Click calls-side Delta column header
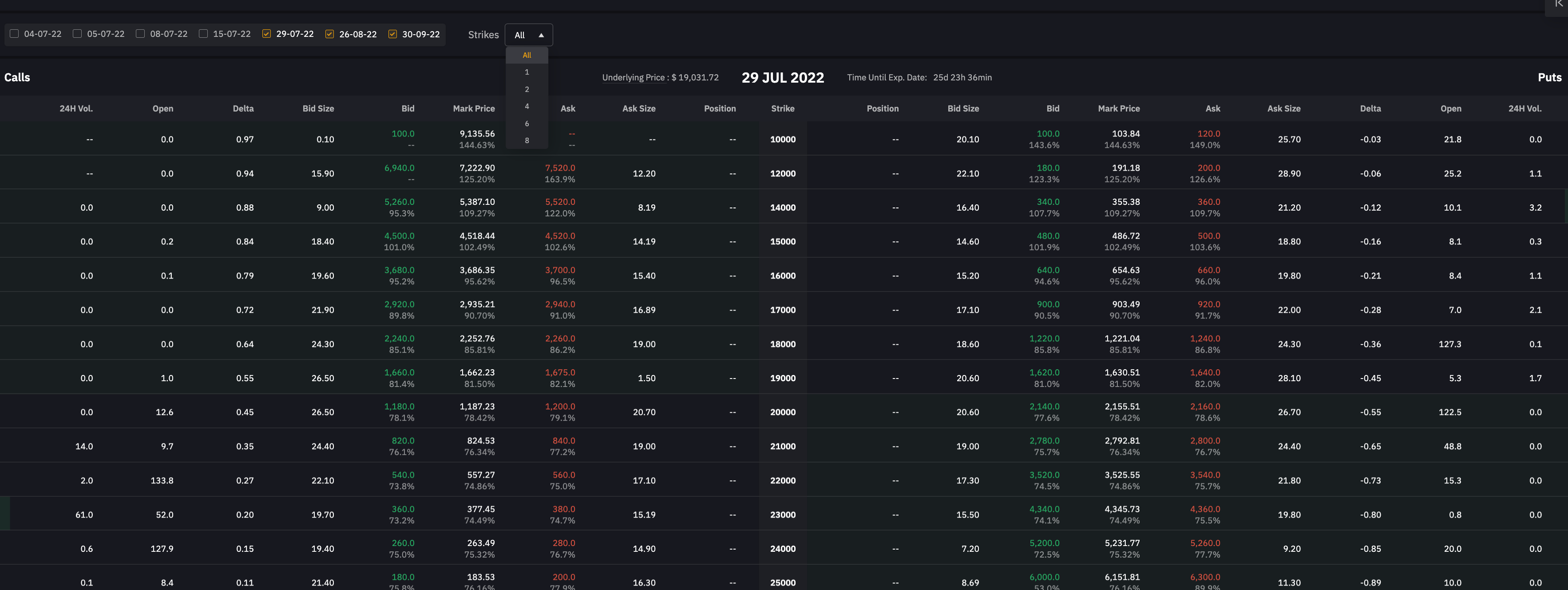Image resolution: width=1568 pixels, height=590 pixels. click(243, 109)
